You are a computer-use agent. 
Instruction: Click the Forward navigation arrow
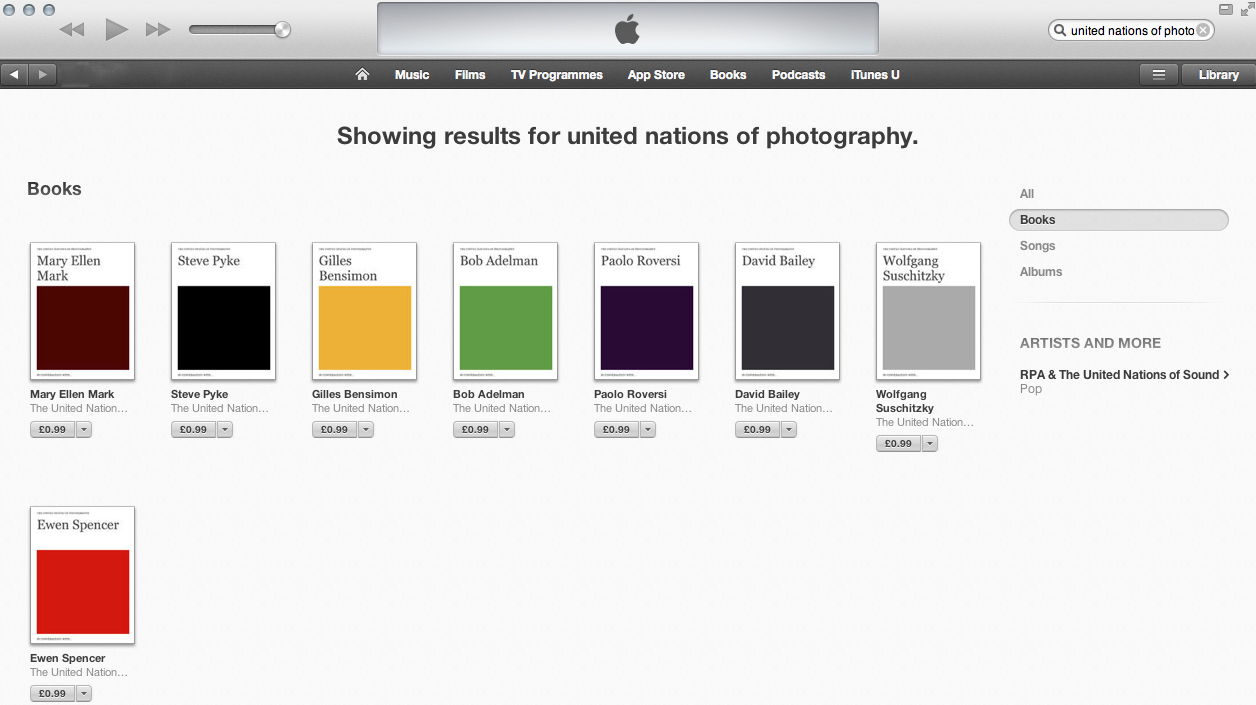tap(41, 74)
